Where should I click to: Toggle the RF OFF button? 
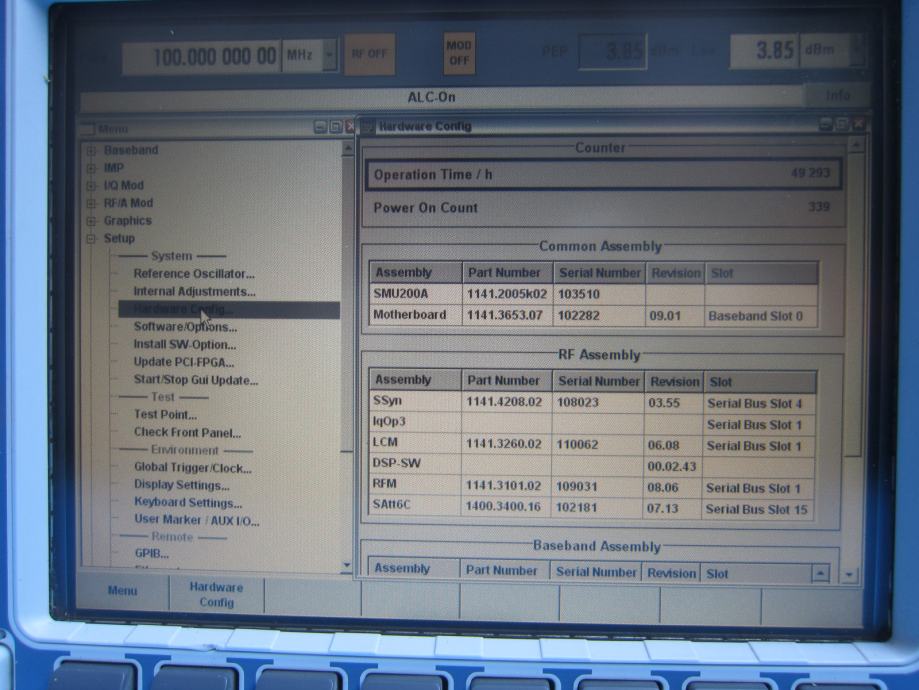pos(369,54)
